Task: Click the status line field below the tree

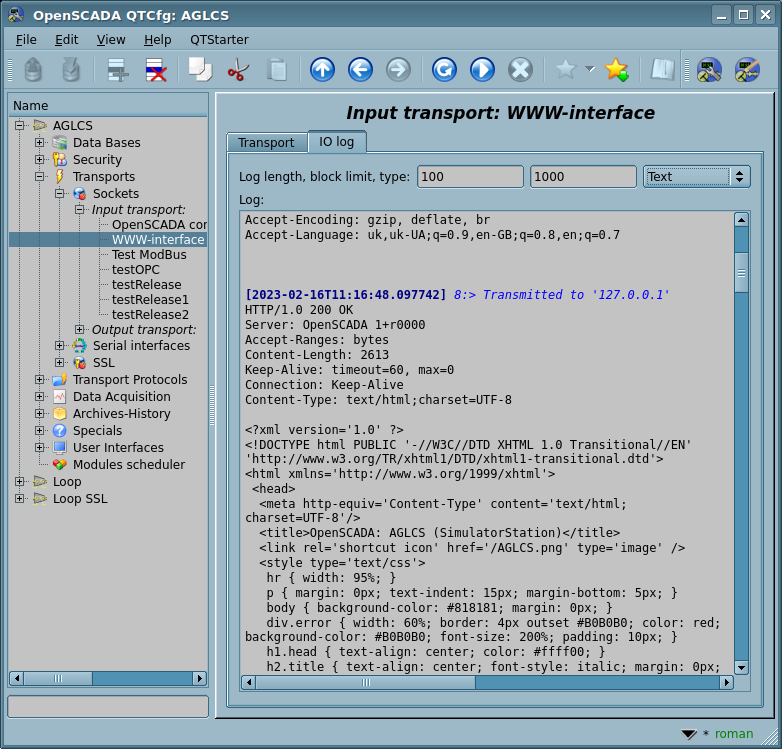Action: tap(108, 707)
